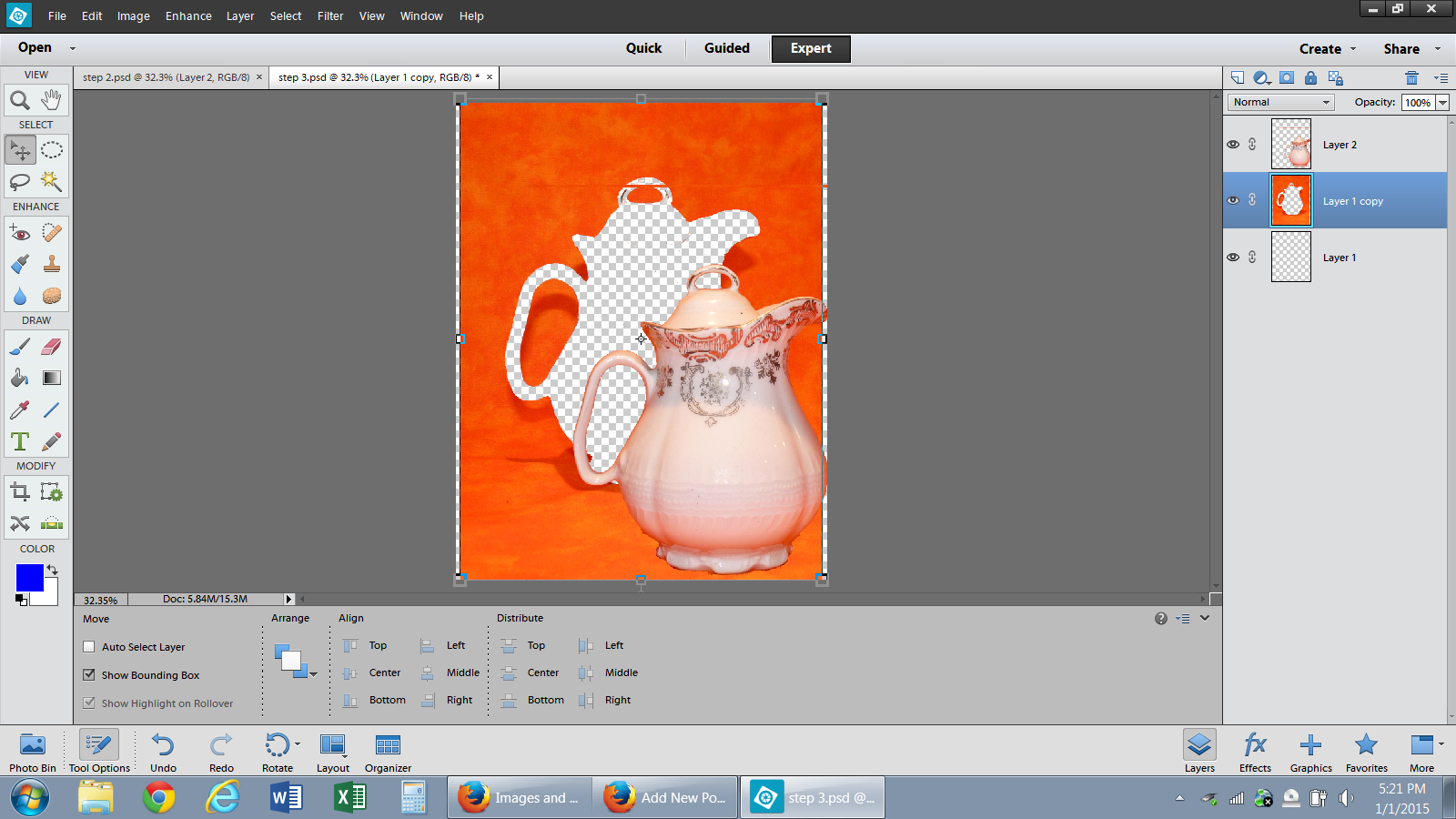Open the Create dropdown menu
This screenshot has width=1456, height=819.
(1327, 49)
